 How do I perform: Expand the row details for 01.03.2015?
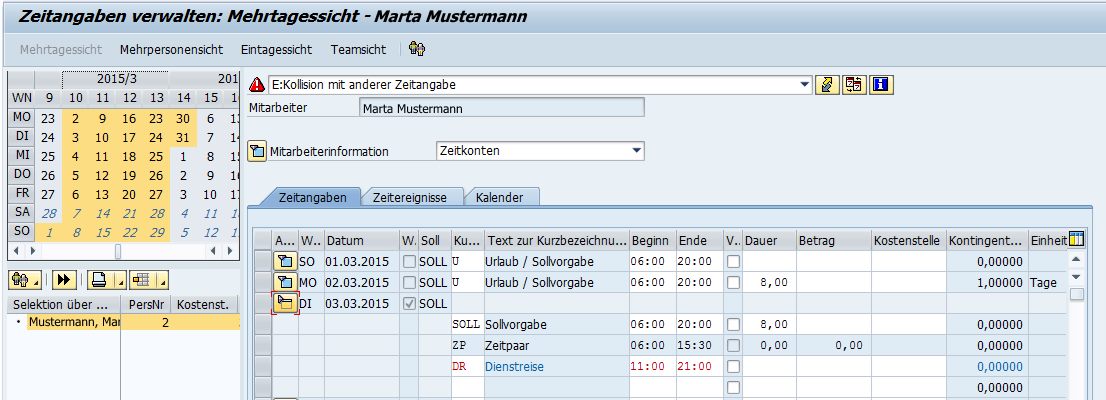pyautogui.click(x=286, y=261)
